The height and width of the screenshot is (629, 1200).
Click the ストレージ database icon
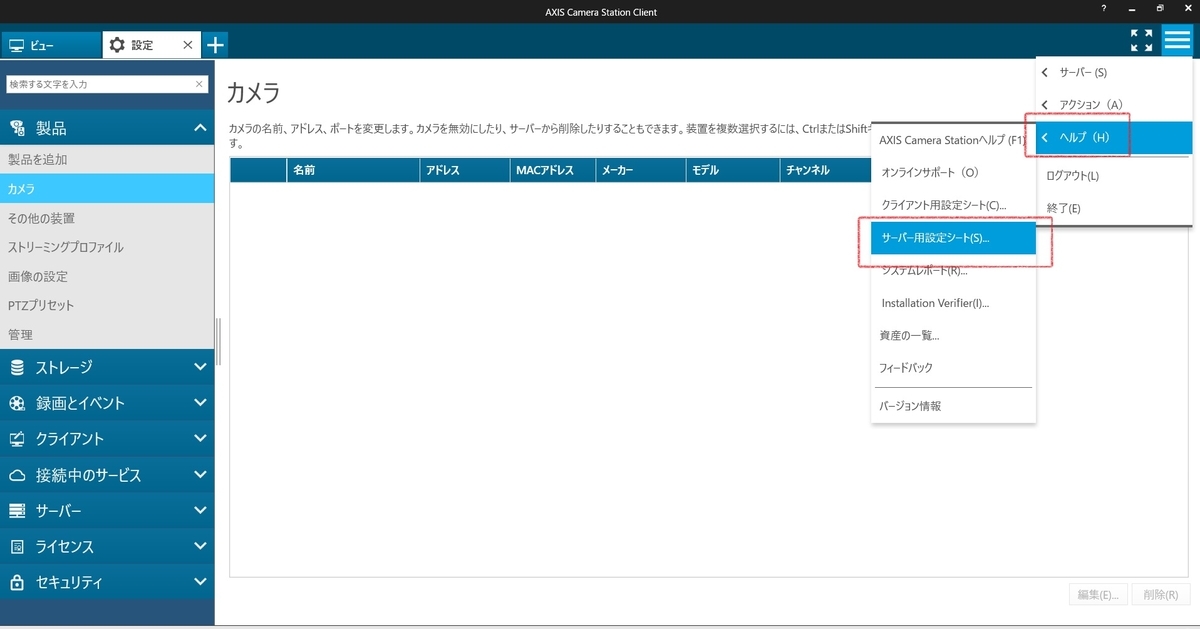pyautogui.click(x=17, y=367)
